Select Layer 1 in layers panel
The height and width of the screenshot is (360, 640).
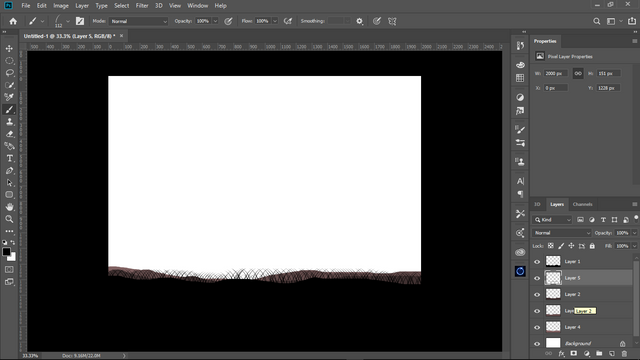(583, 262)
